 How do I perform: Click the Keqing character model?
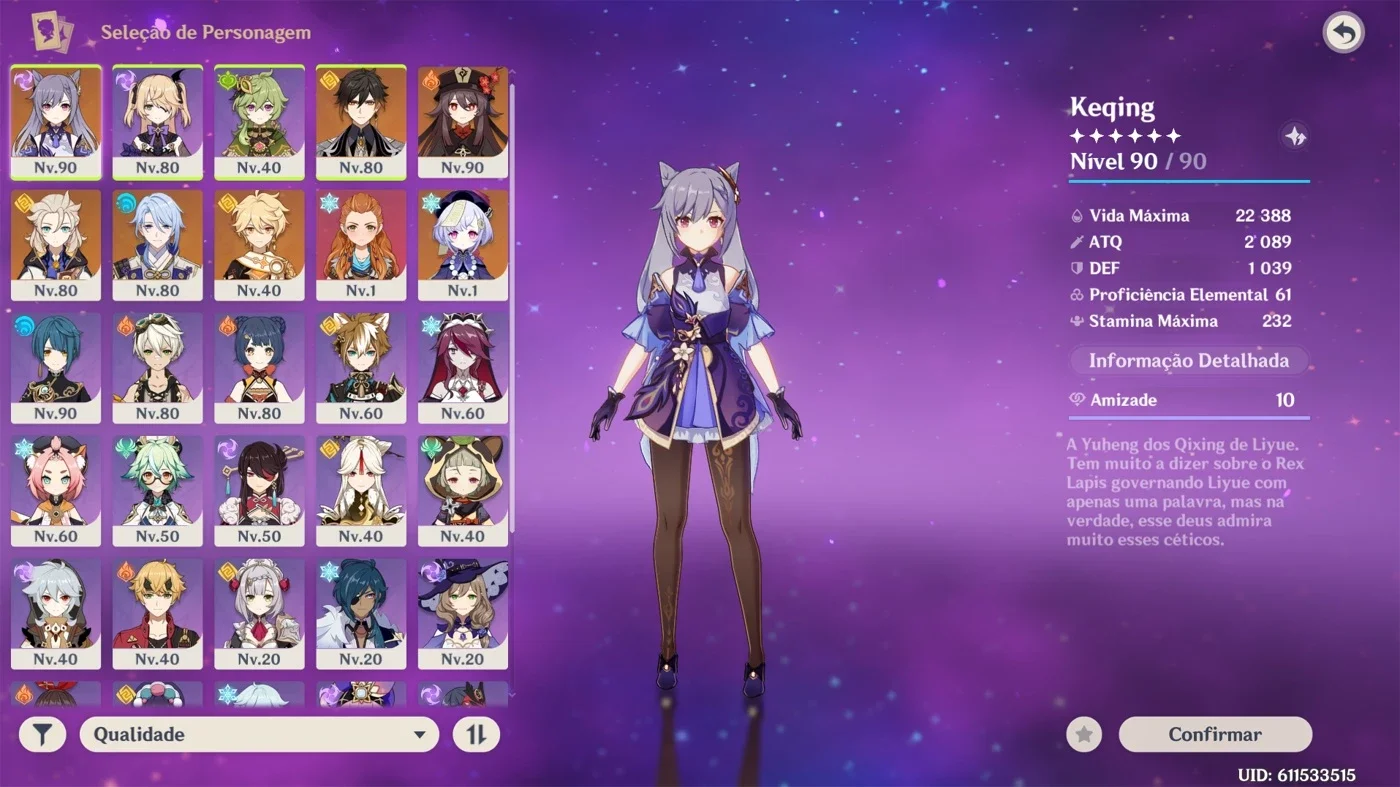695,428
